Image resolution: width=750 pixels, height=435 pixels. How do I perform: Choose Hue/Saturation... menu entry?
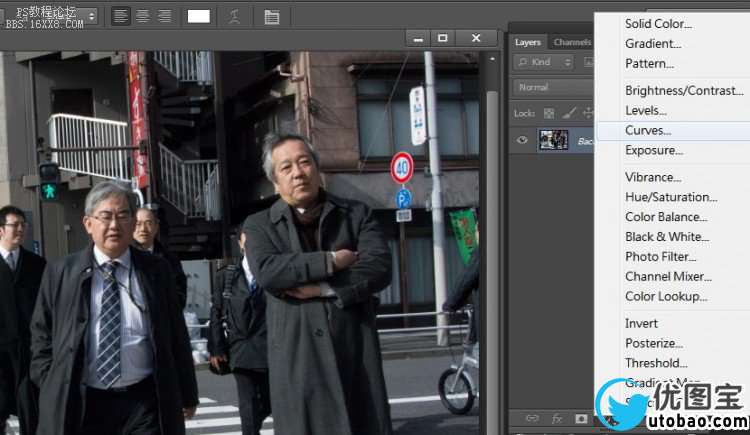tap(671, 197)
